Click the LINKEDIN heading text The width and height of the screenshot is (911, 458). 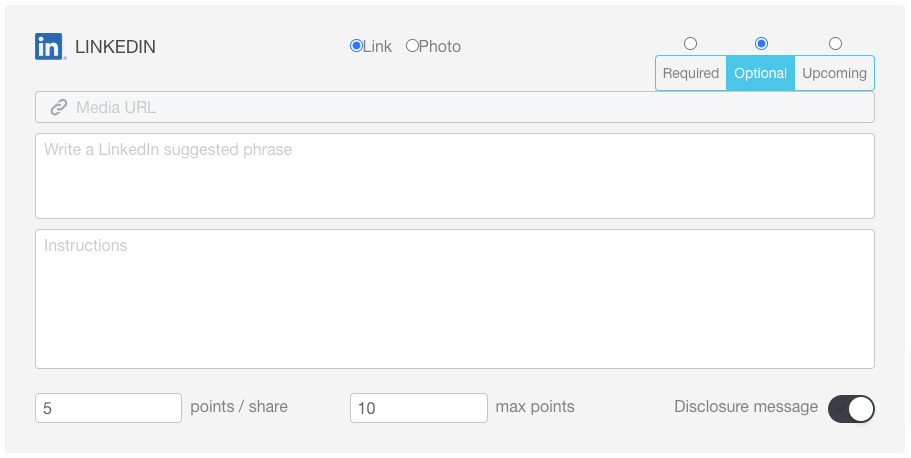click(115, 47)
